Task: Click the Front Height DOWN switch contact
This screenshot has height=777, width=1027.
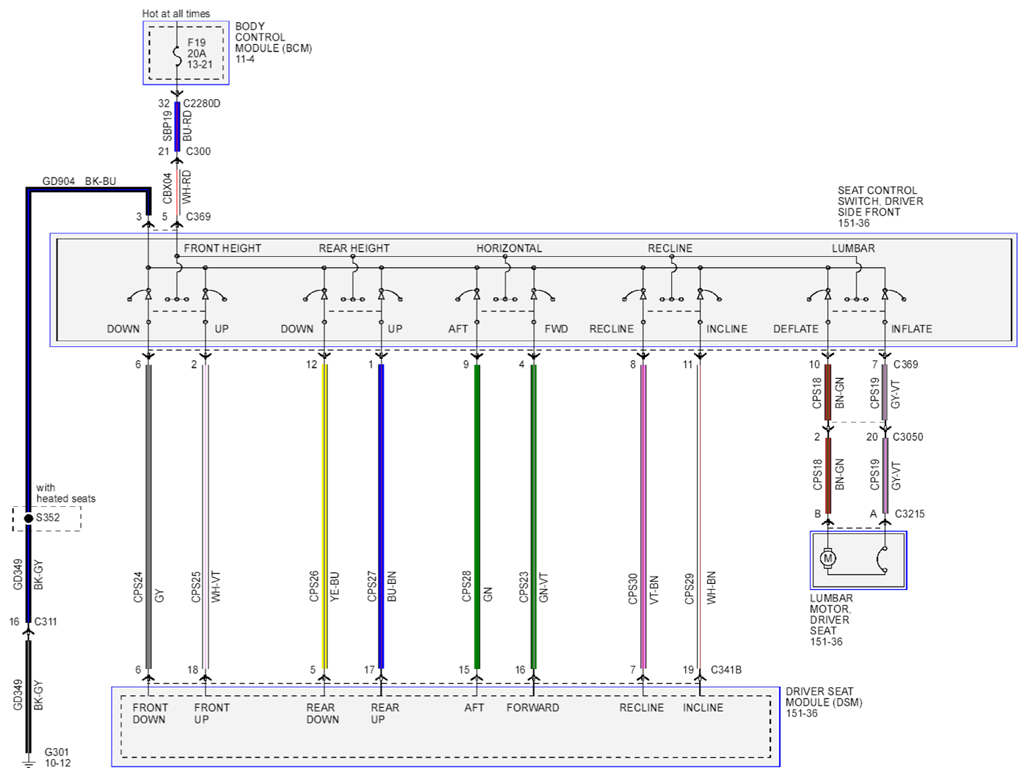Action: [x=140, y=295]
